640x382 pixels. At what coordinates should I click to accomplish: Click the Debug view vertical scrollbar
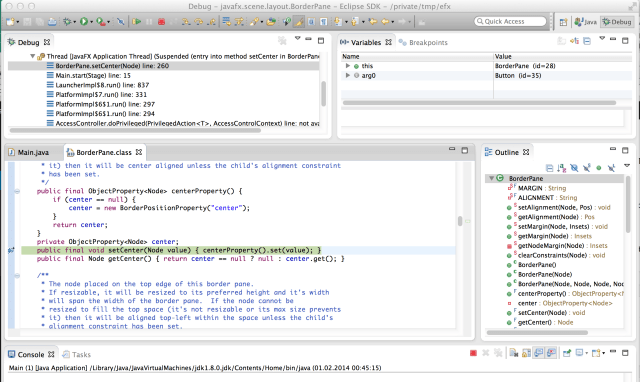[324, 94]
